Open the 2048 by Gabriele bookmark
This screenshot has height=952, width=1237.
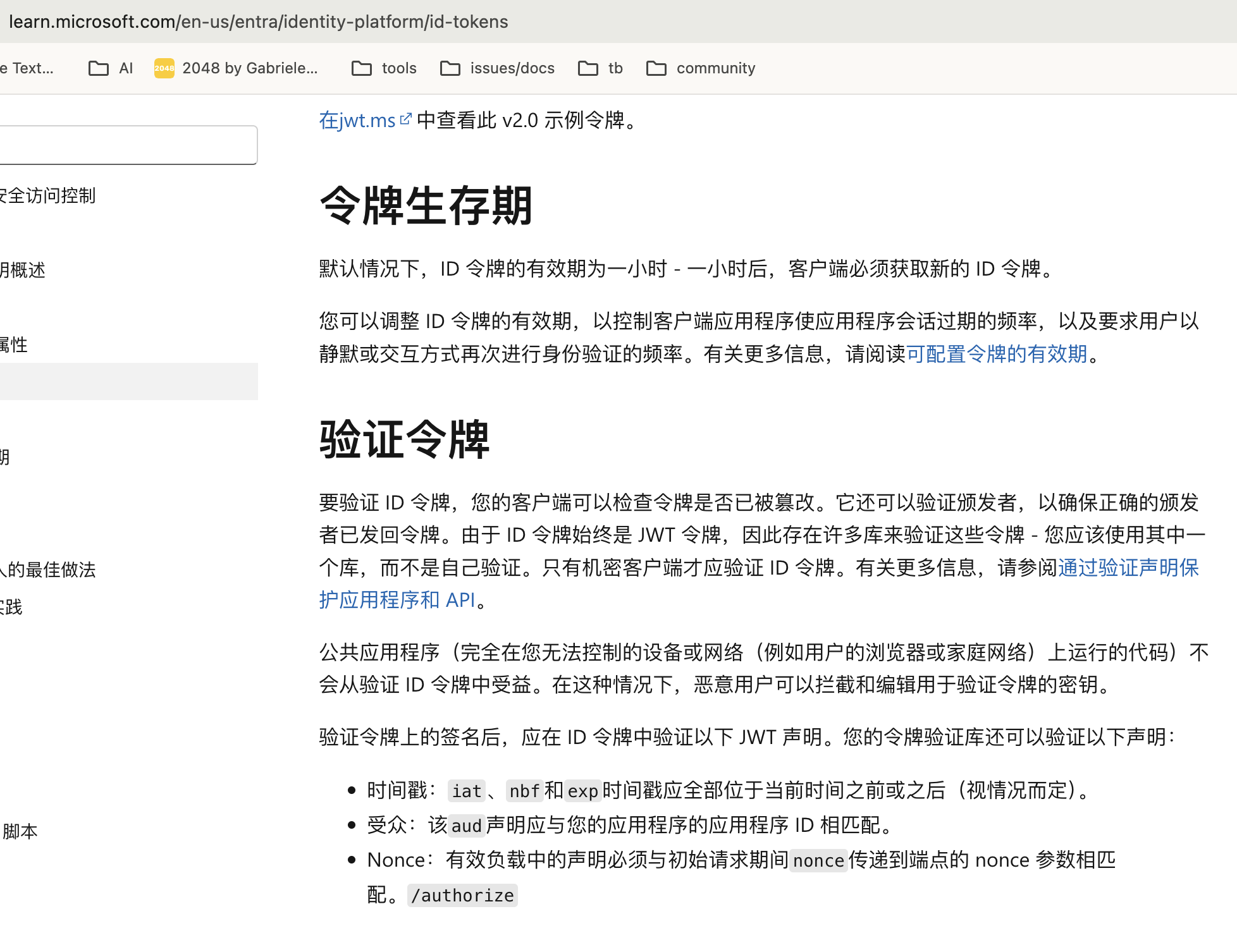250,68
